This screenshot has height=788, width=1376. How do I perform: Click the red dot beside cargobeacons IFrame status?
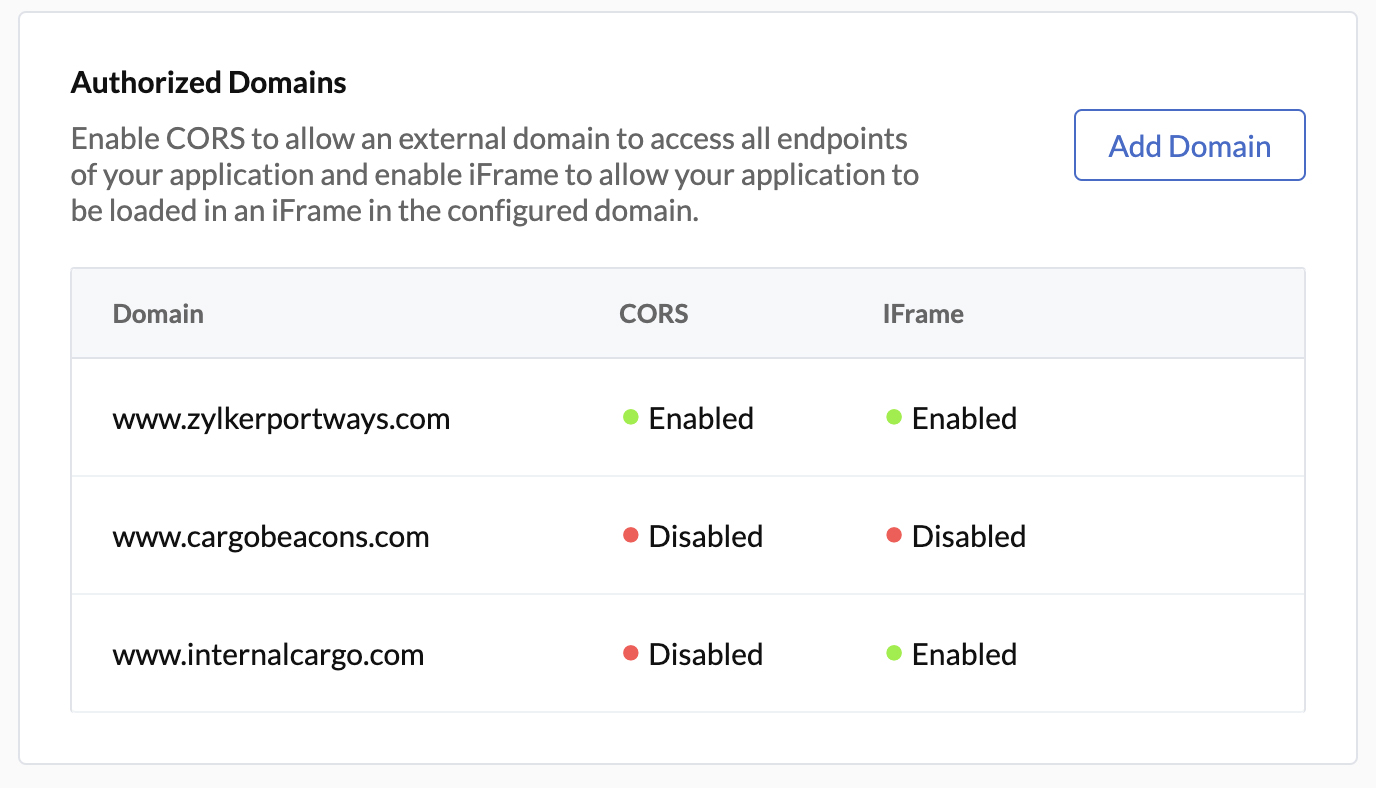click(893, 535)
